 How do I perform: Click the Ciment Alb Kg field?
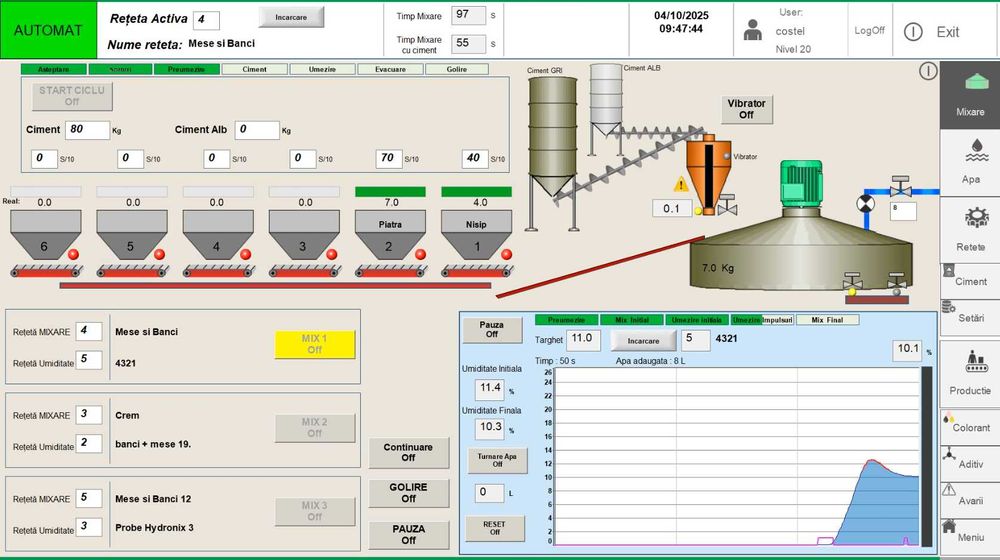pos(257,129)
